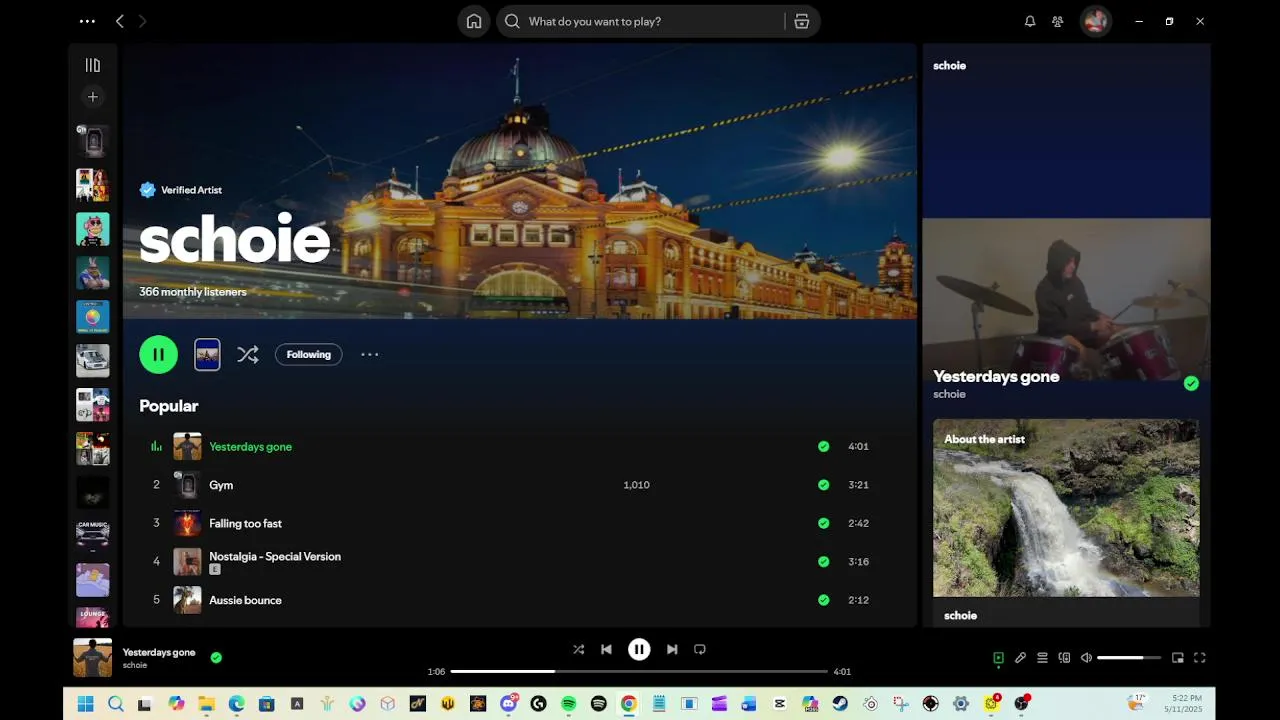1280x720 pixels.
Task: Open the user profile avatar menu
Action: (x=1096, y=21)
